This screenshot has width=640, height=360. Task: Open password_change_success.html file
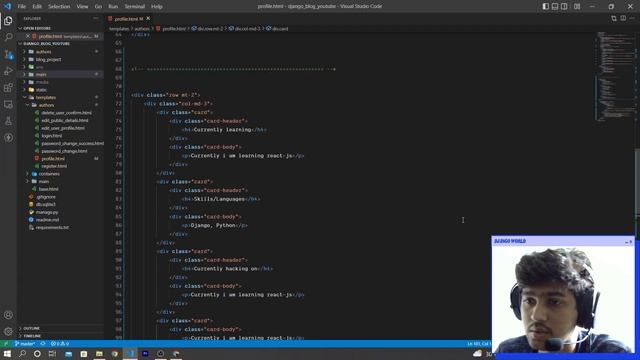[x=72, y=143]
